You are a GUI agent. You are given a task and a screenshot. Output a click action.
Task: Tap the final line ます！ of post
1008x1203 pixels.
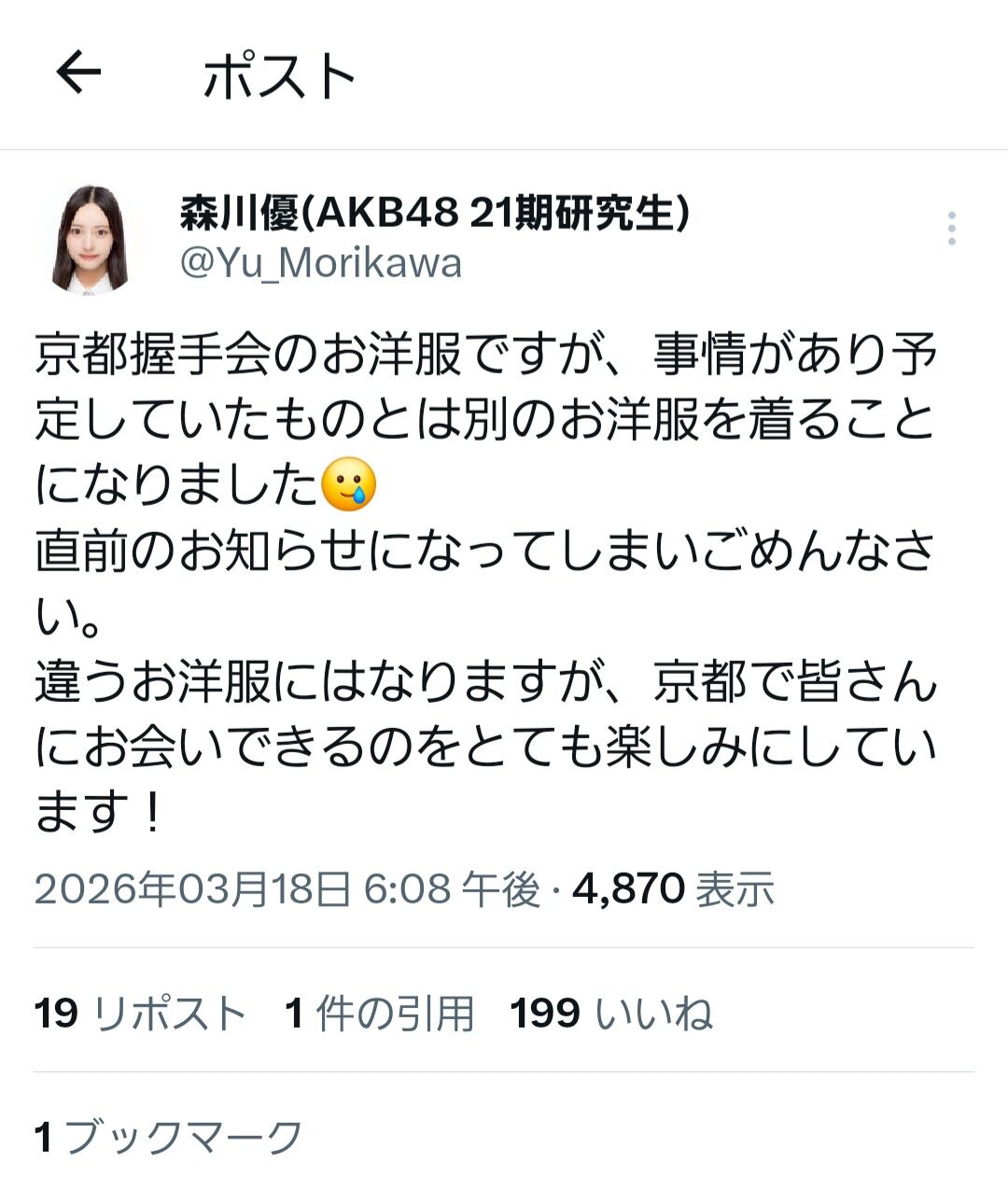pos(100,811)
